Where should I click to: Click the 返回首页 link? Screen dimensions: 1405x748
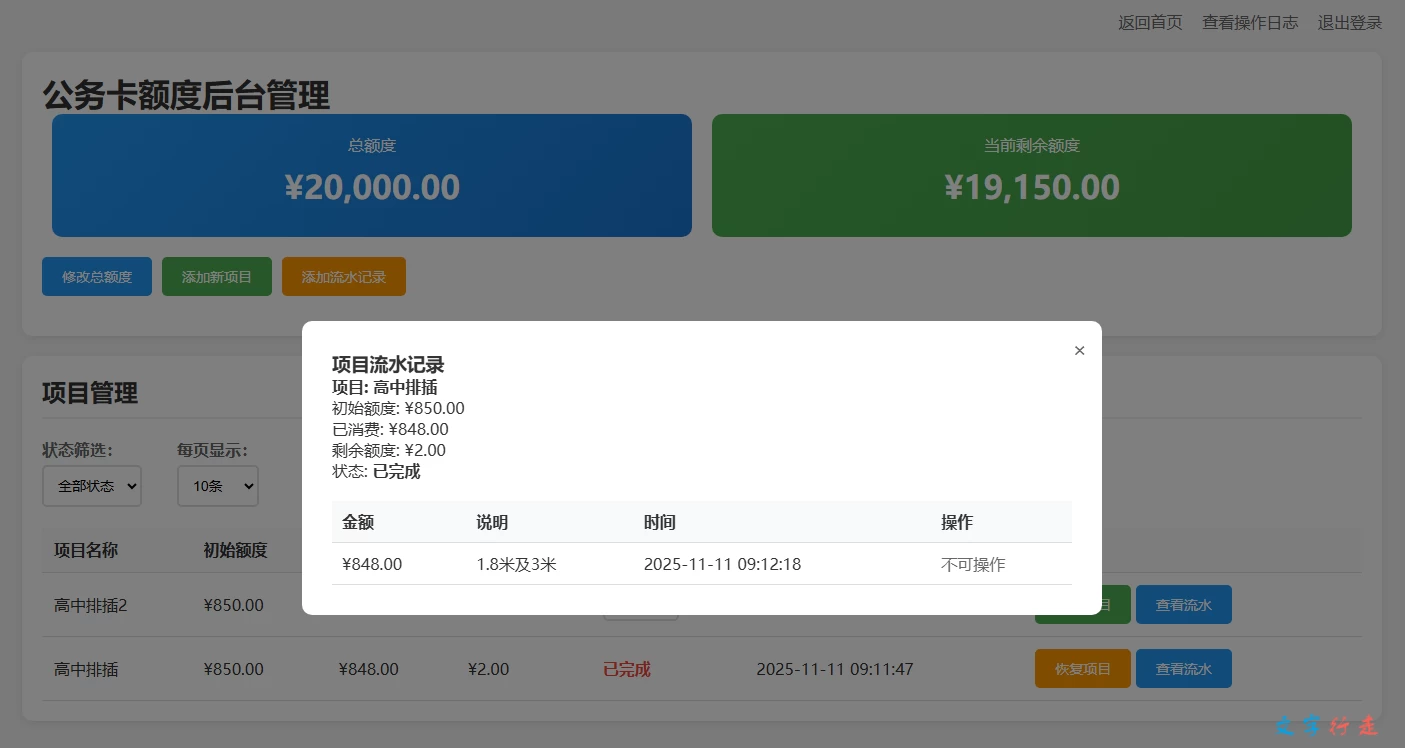click(1150, 22)
